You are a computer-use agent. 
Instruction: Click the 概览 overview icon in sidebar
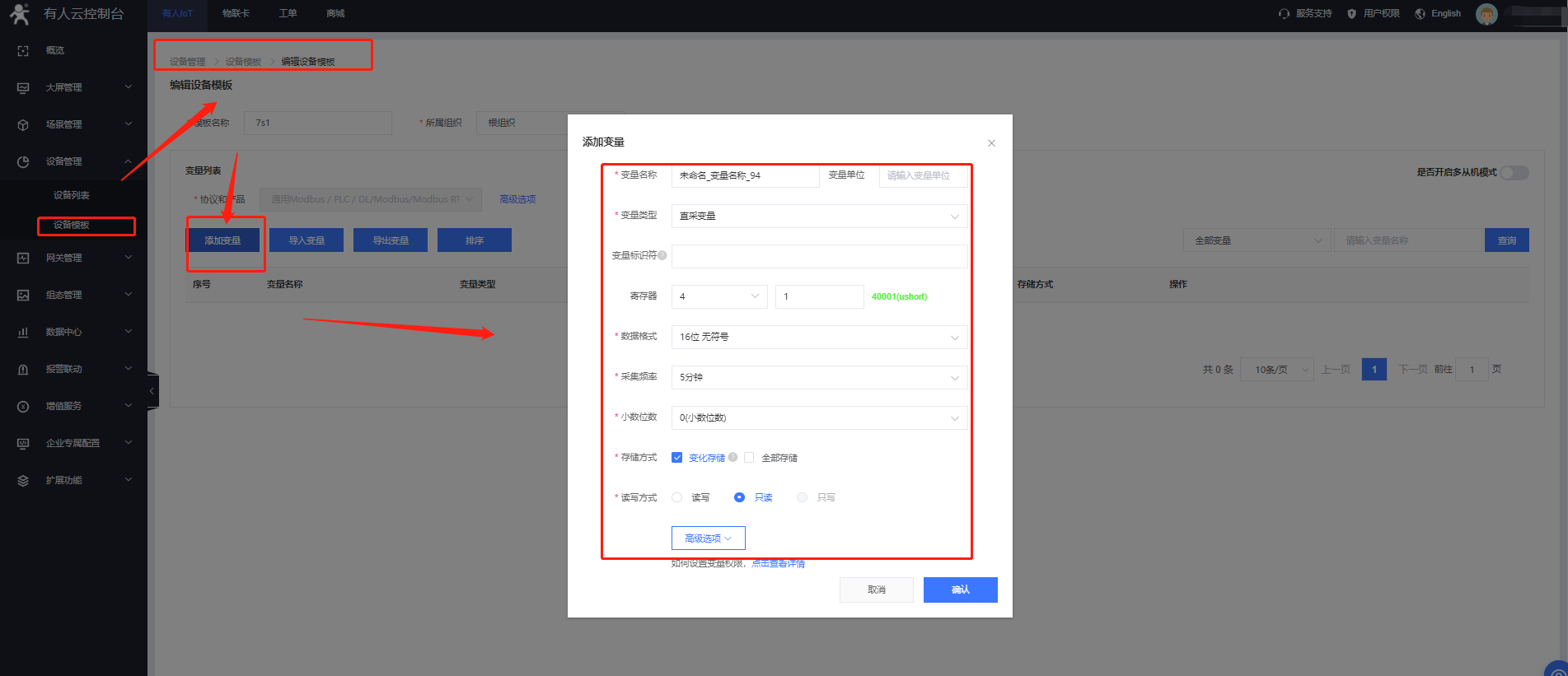[x=23, y=51]
